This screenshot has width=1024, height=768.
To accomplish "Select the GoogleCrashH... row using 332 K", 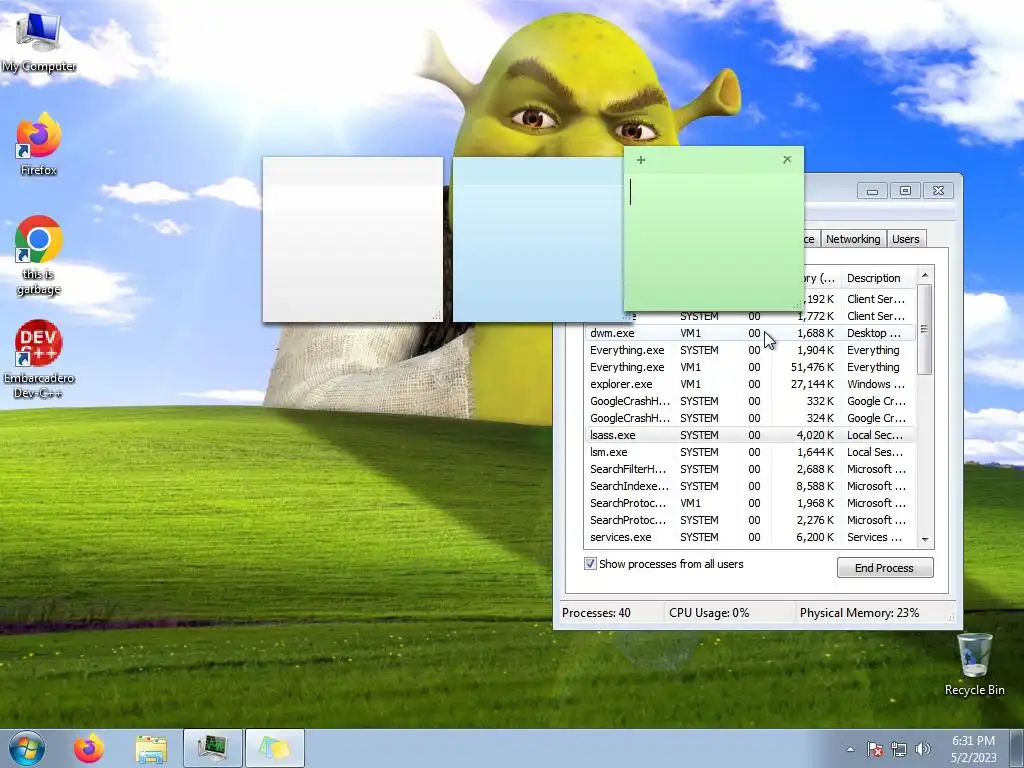I will [750, 401].
